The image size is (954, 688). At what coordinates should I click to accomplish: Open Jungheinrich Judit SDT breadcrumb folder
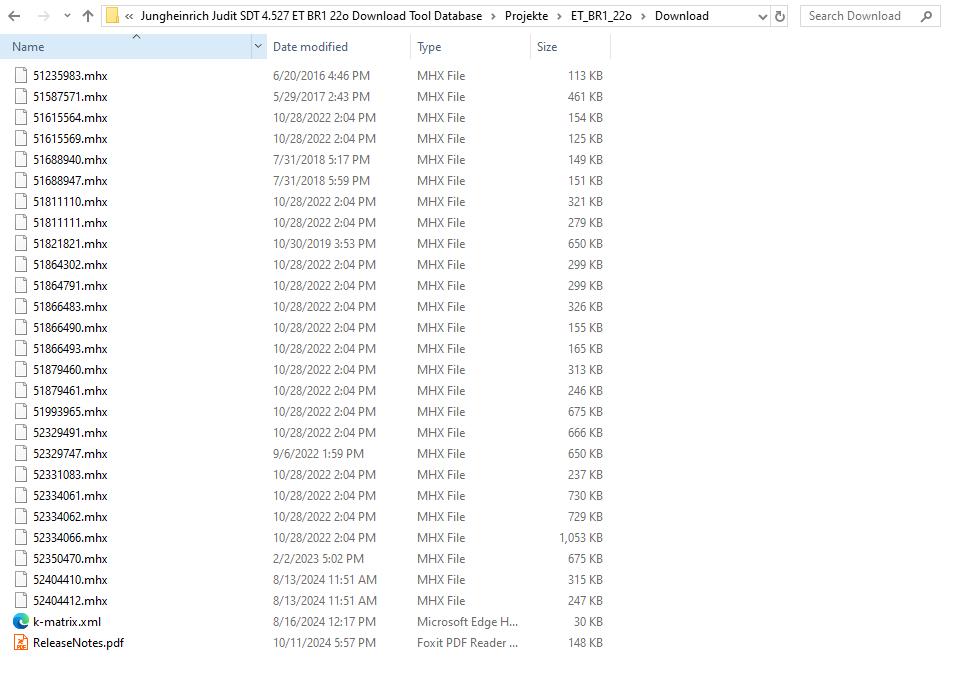click(311, 16)
